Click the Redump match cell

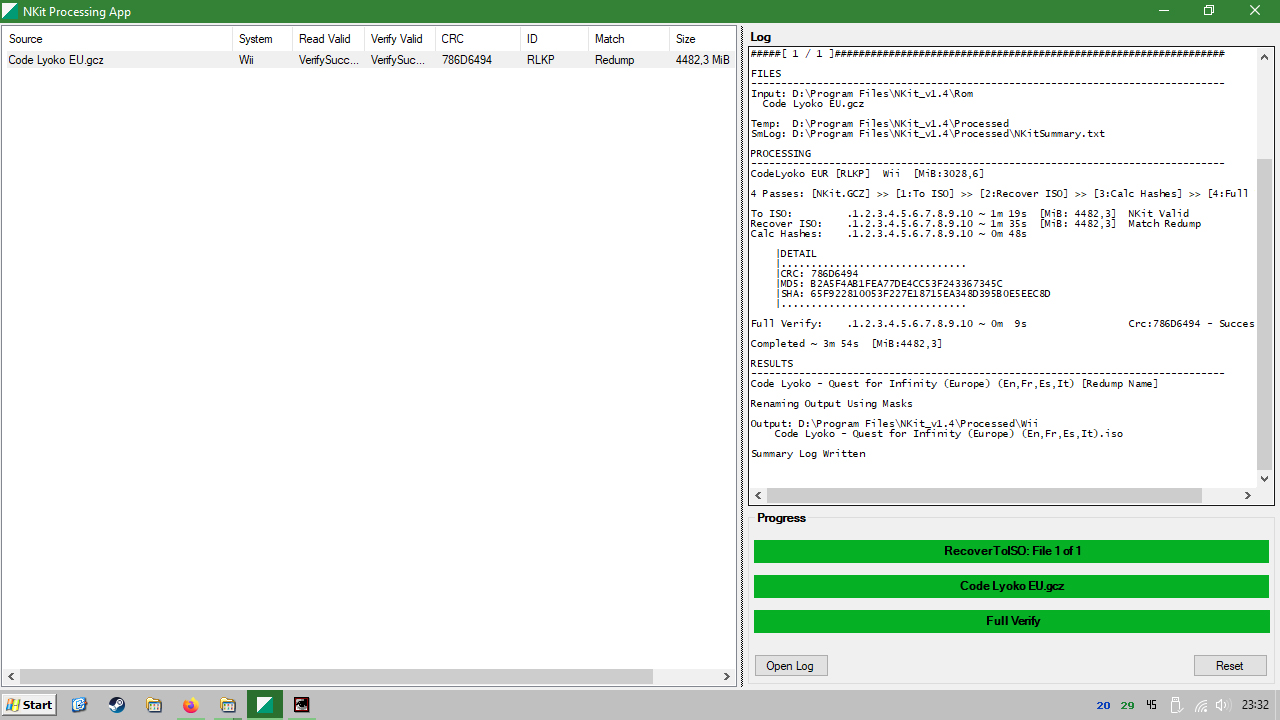(615, 60)
